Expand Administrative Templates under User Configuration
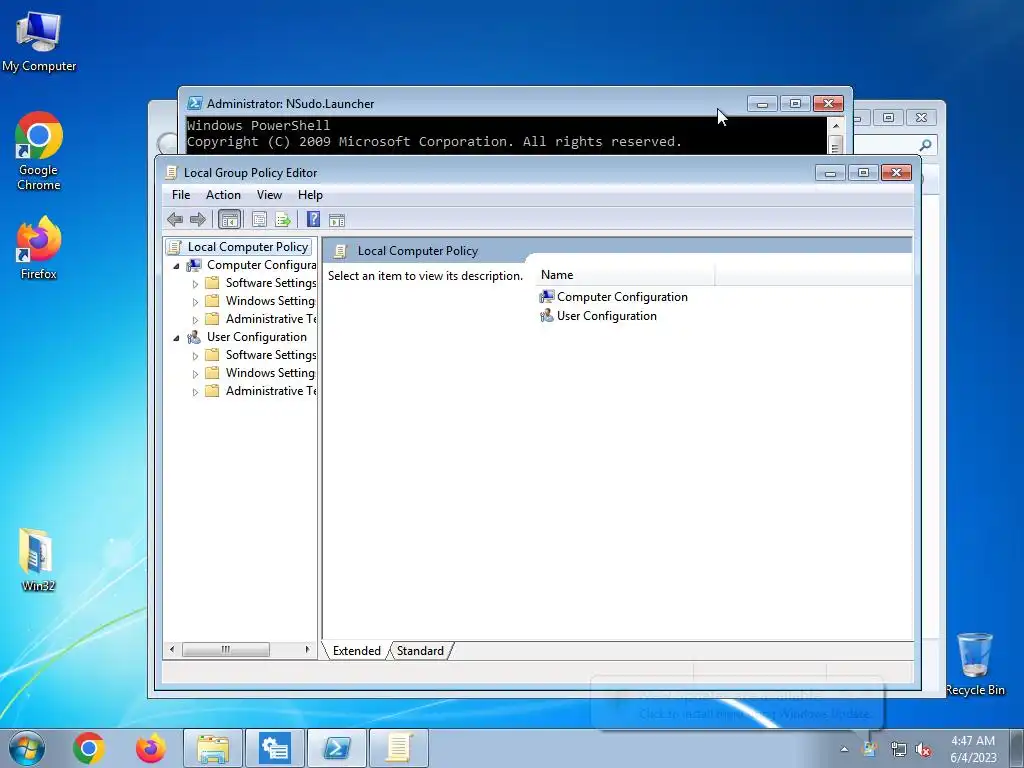The width and height of the screenshot is (1024, 768). 195,392
